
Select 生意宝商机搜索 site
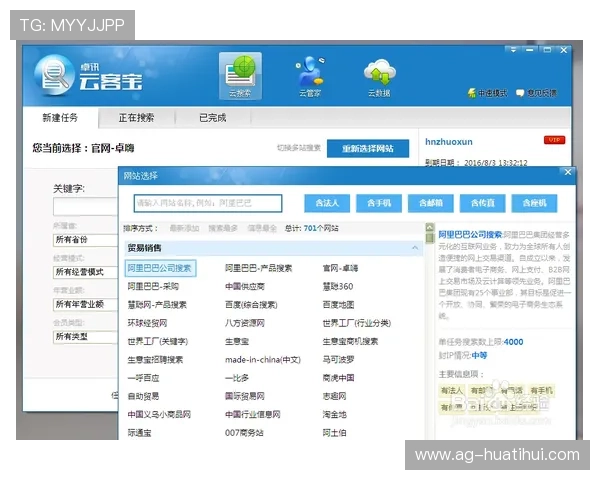click(350, 341)
